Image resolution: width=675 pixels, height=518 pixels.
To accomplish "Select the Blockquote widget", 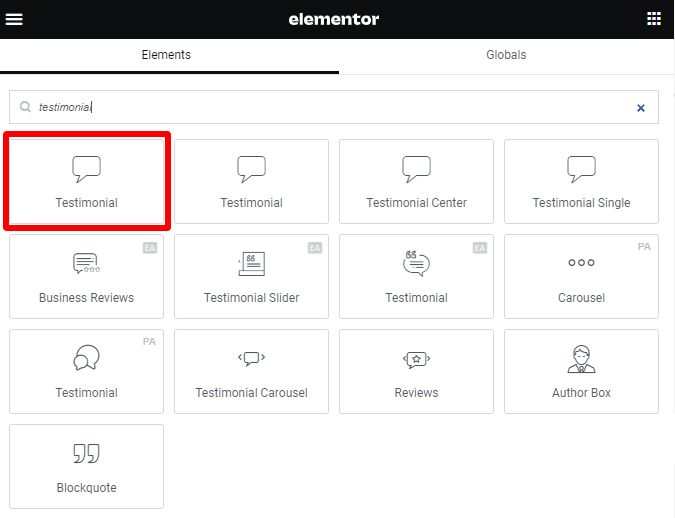I will [87, 467].
